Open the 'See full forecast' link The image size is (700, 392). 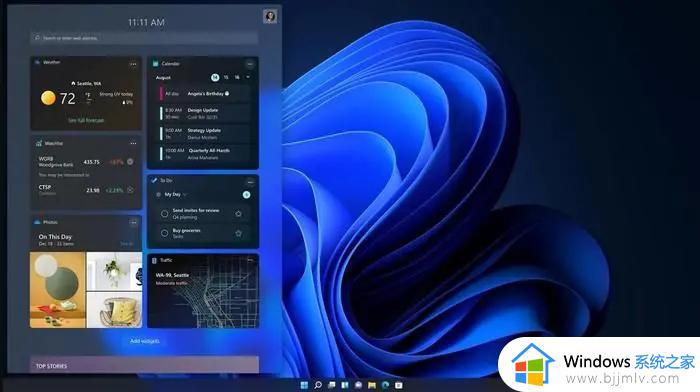[x=86, y=121]
